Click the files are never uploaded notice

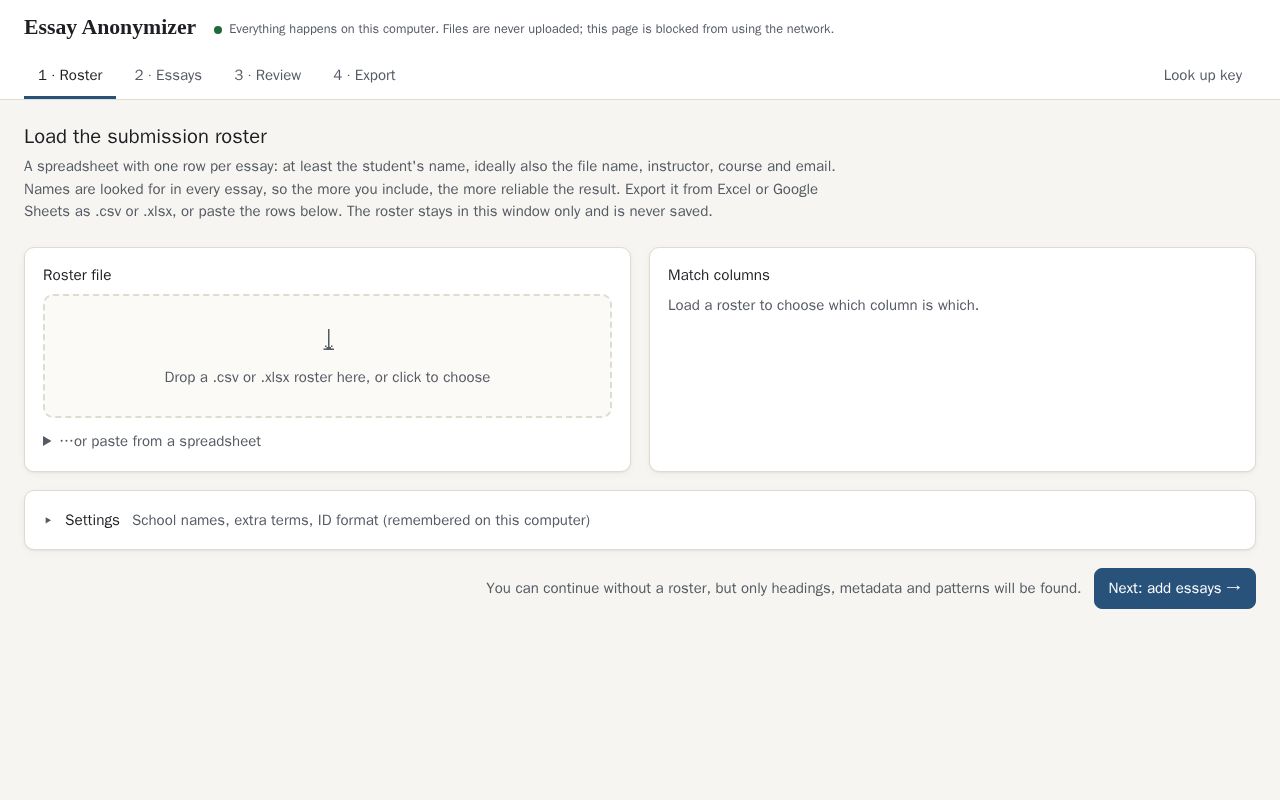[531, 29]
